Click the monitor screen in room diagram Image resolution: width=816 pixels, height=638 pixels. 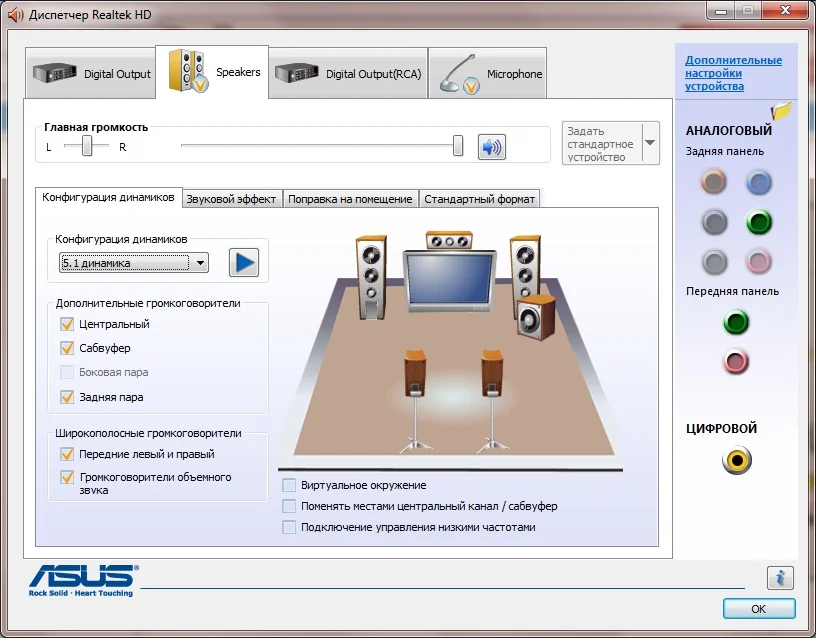point(450,281)
